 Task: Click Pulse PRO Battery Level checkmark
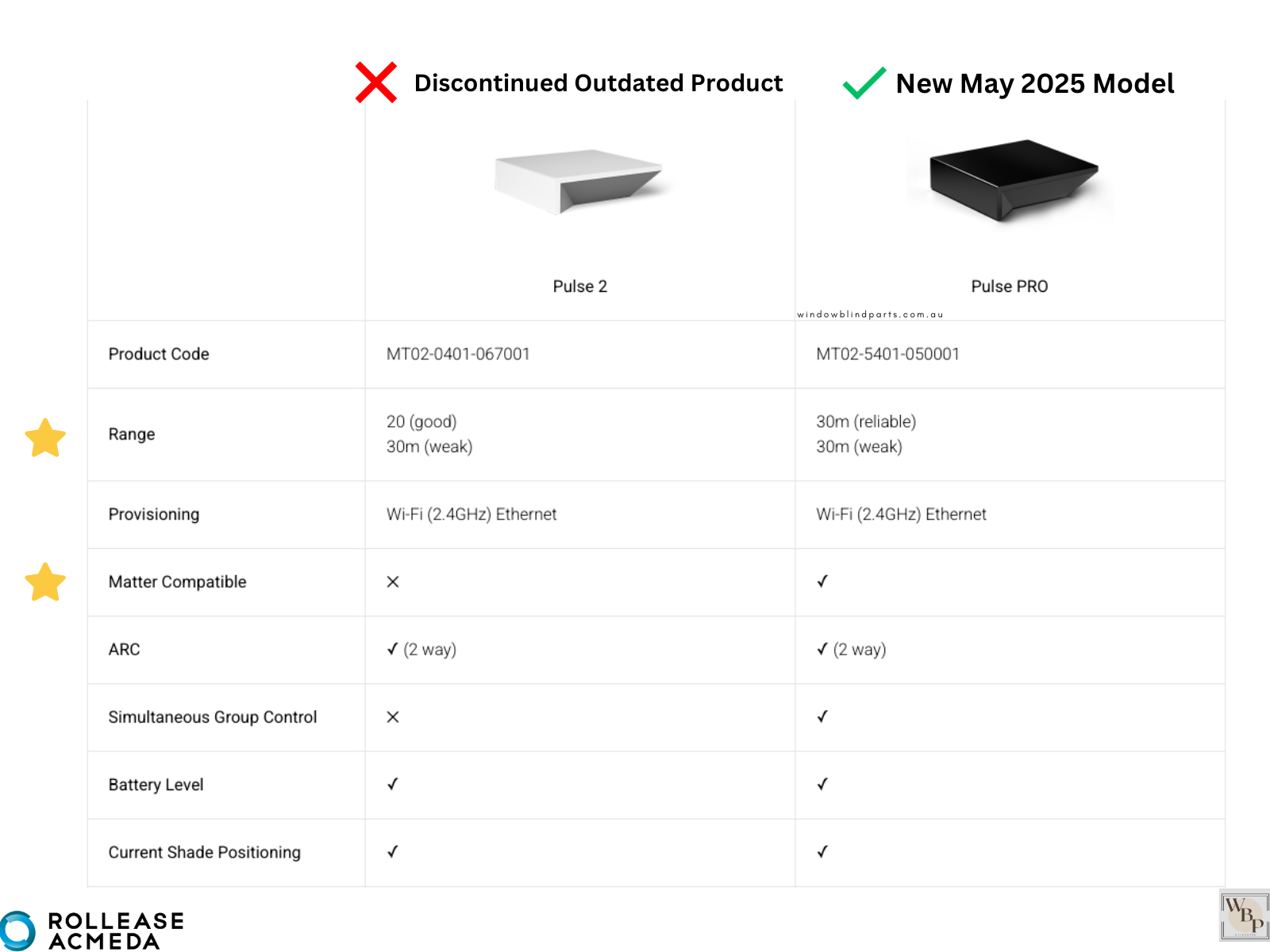tap(822, 785)
